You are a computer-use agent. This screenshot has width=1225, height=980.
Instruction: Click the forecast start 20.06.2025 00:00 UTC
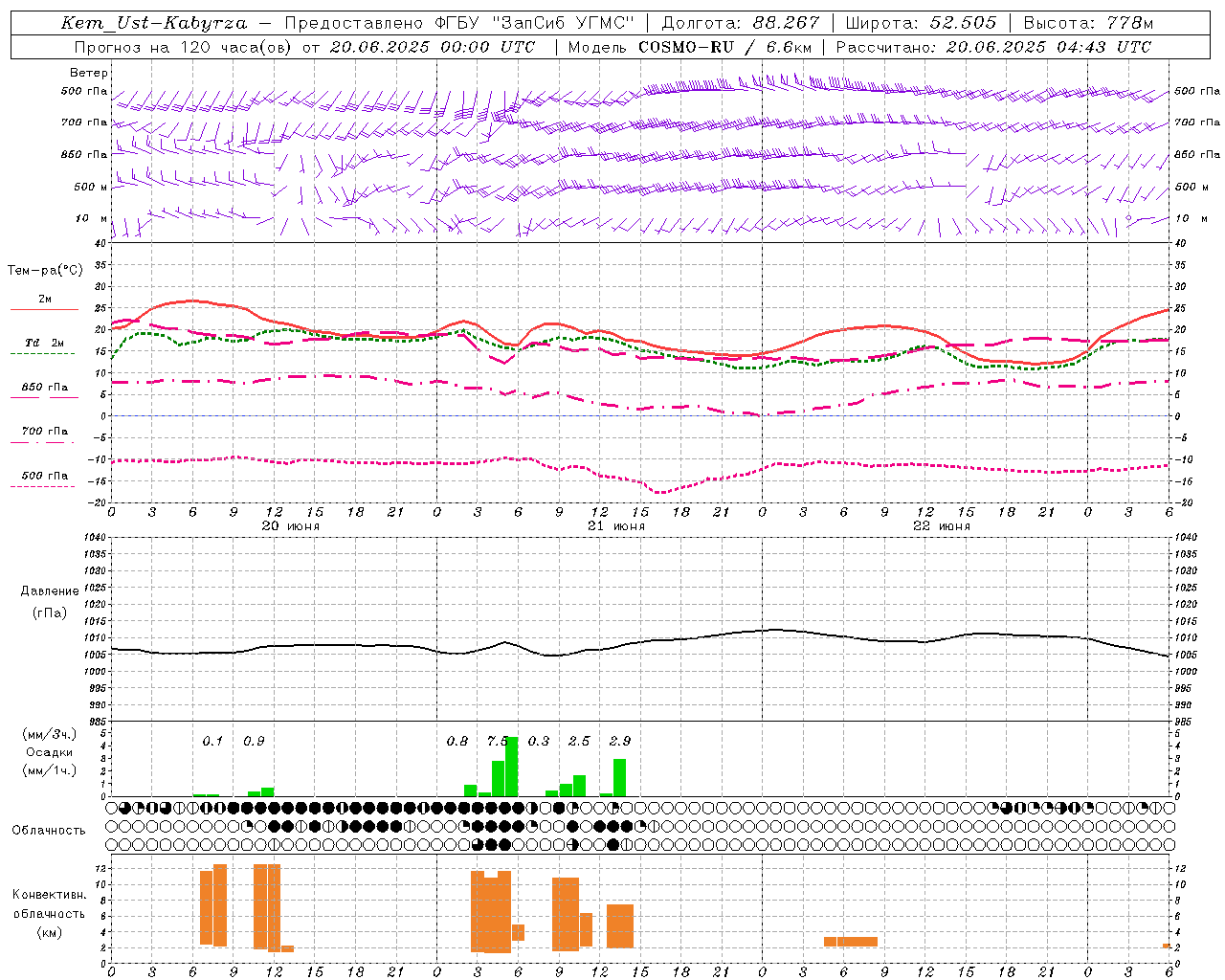click(x=433, y=47)
